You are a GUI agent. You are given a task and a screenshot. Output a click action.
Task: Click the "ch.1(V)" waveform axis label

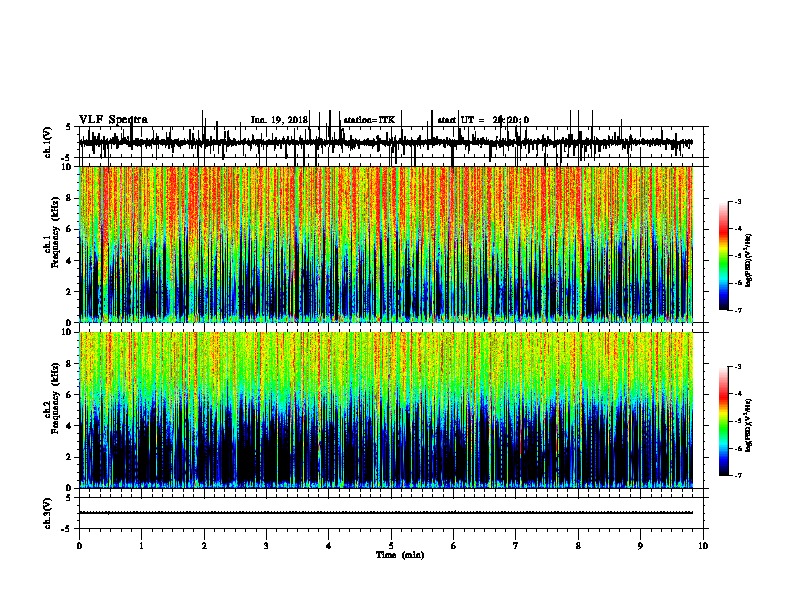coord(48,142)
